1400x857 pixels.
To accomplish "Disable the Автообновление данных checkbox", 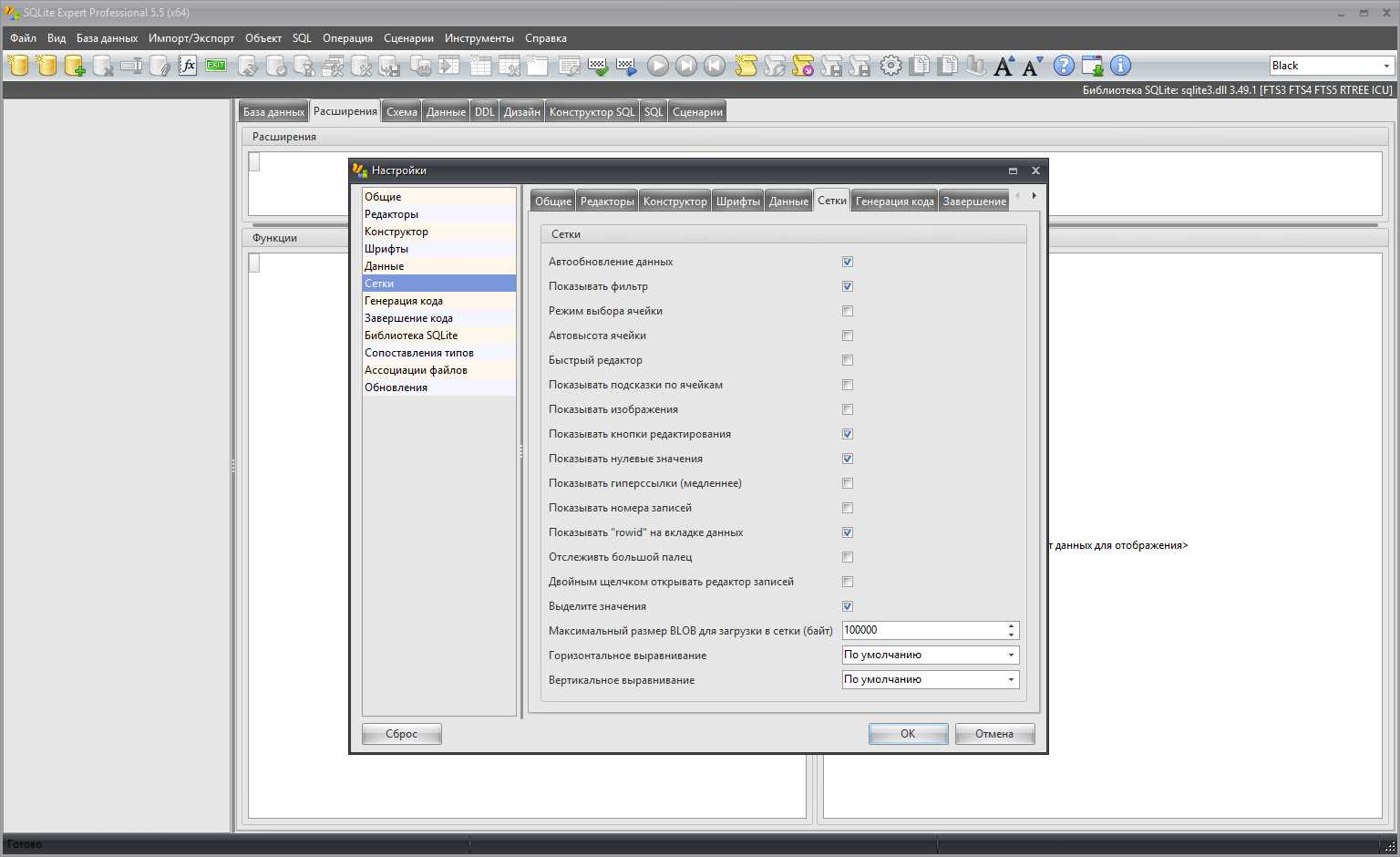I will 848,262.
